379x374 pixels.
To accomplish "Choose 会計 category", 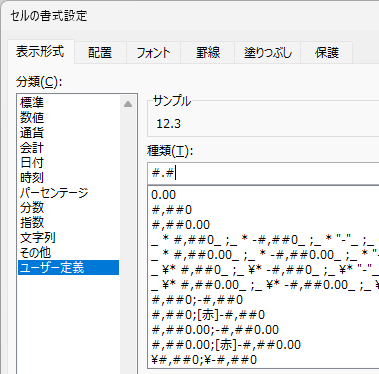I will point(68,147).
